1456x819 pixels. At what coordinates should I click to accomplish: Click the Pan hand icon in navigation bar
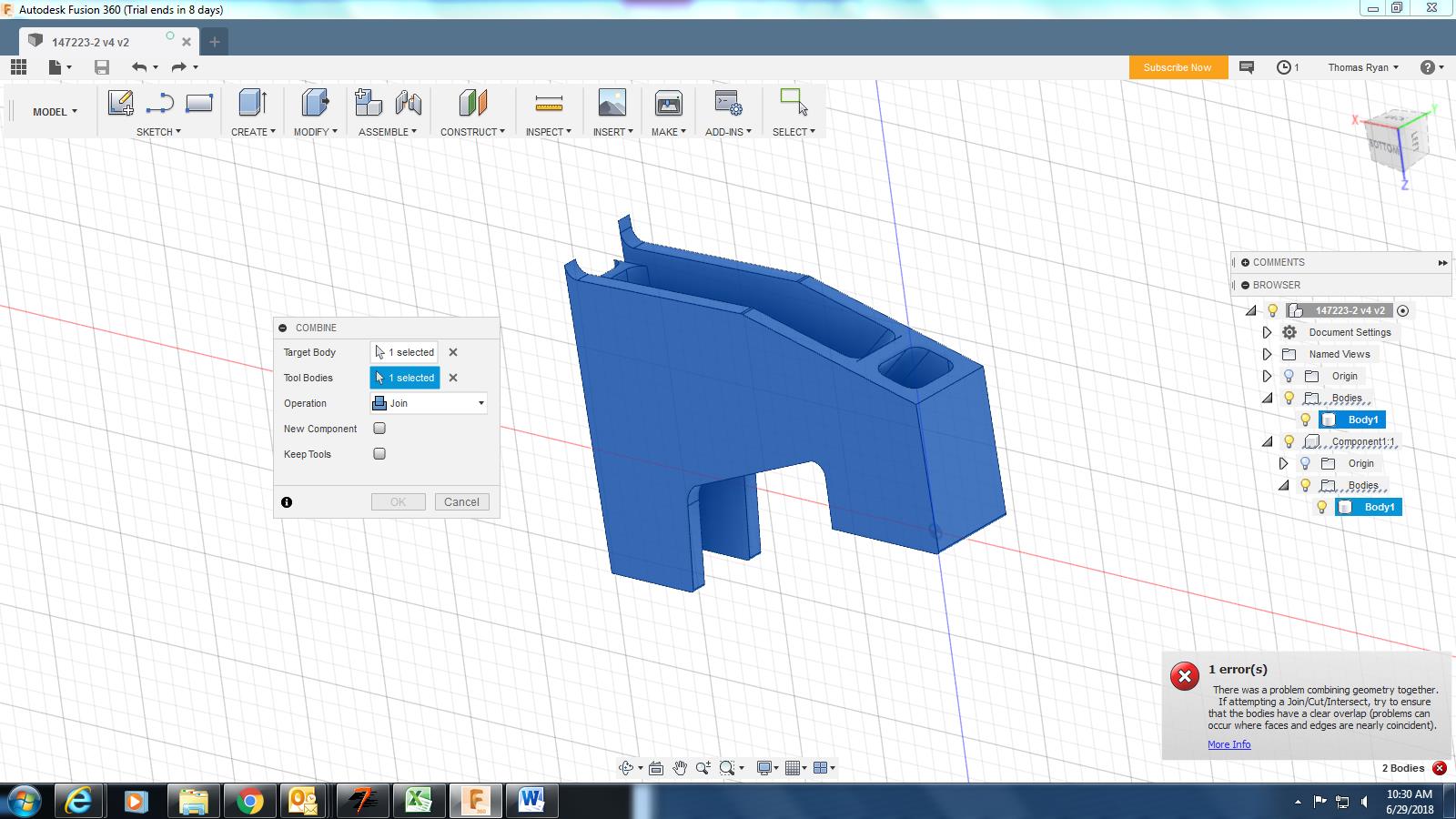click(680, 768)
